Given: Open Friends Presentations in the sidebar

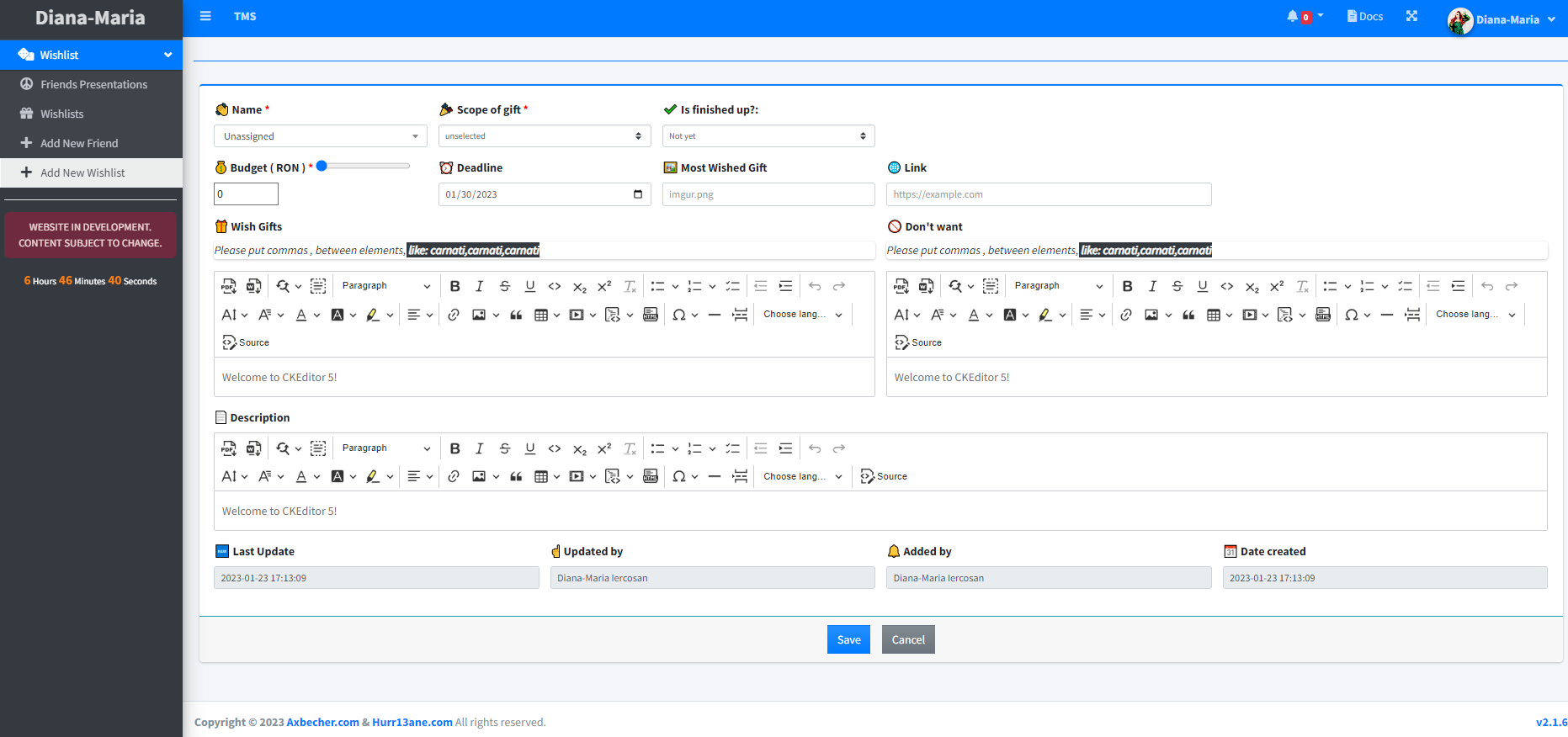Looking at the screenshot, I should pyautogui.click(x=93, y=84).
